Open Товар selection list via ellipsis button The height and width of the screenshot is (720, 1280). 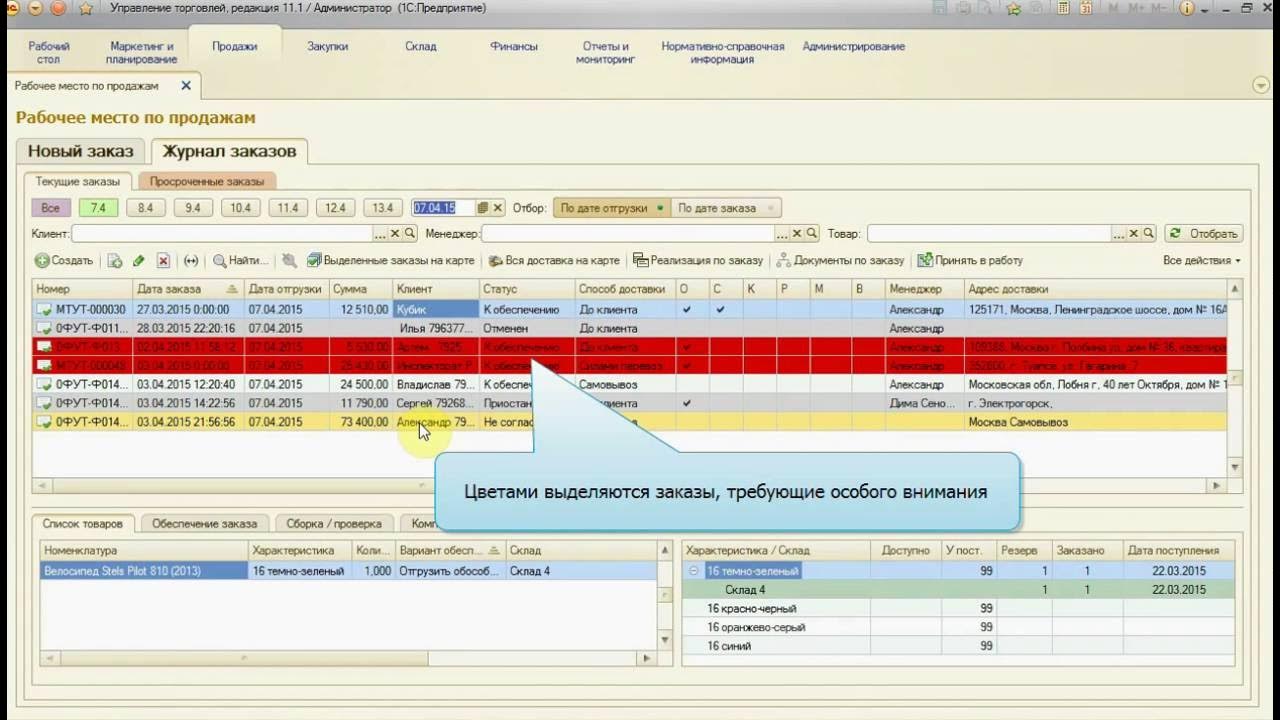pyautogui.click(x=1118, y=233)
